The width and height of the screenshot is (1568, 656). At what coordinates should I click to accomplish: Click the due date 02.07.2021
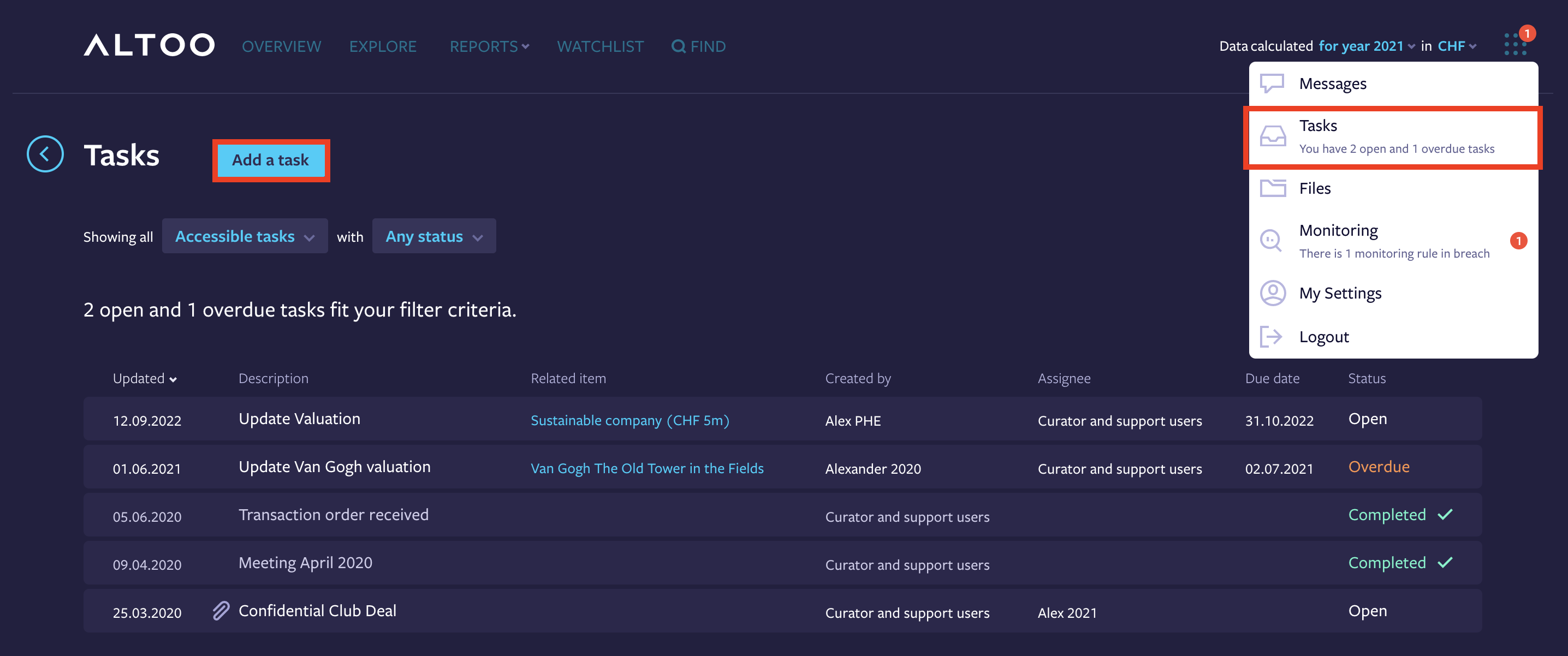[x=1279, y=469]
